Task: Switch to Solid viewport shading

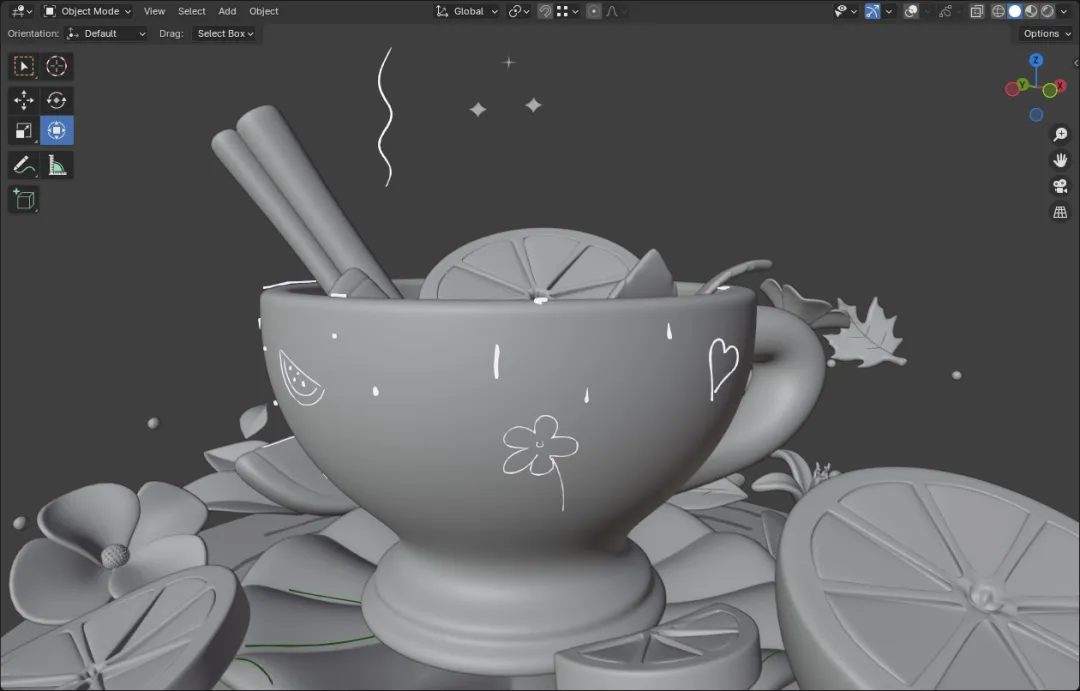Action: click(x=1015, y=11)
